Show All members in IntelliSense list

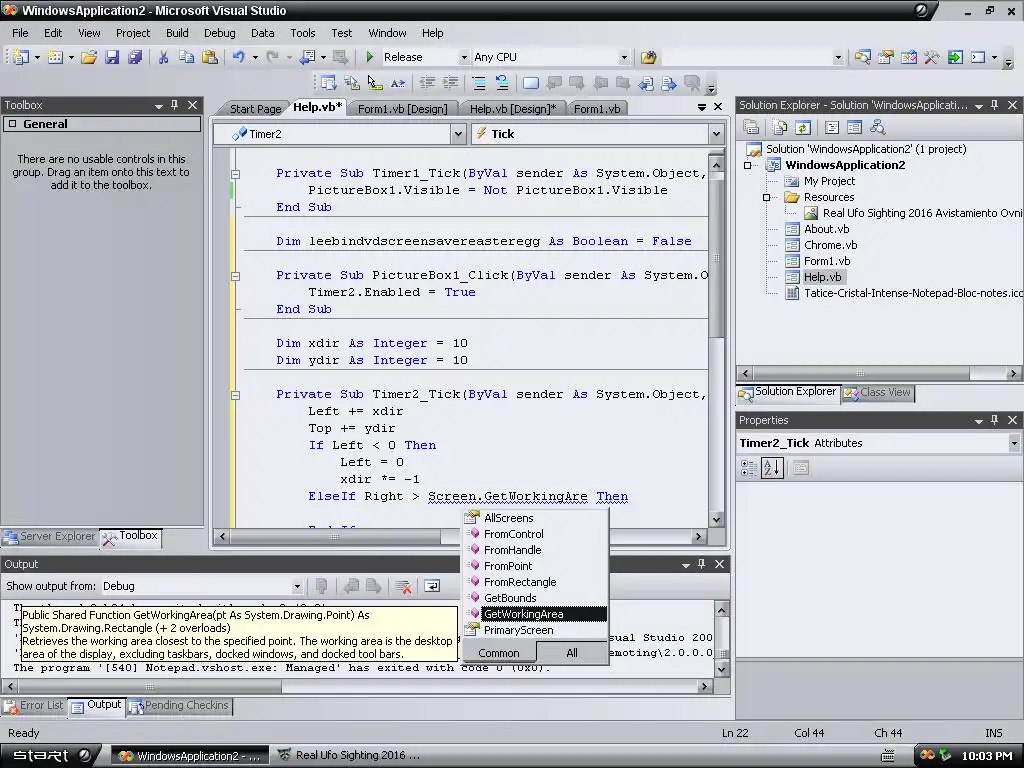pos(572,653)
